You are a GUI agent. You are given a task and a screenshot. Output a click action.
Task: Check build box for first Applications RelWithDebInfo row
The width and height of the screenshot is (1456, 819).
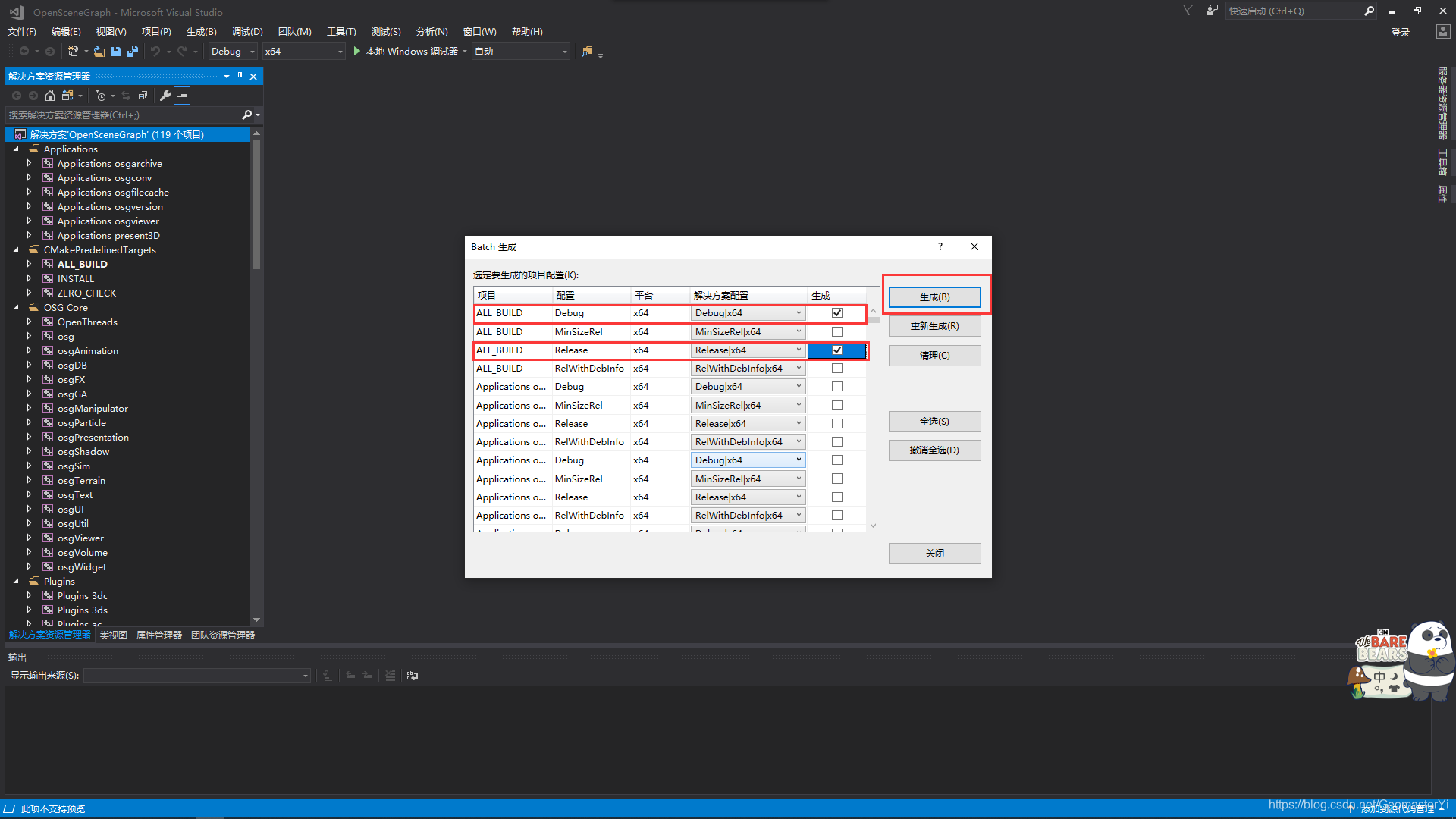pyautogui.click(x=837, y=442)
